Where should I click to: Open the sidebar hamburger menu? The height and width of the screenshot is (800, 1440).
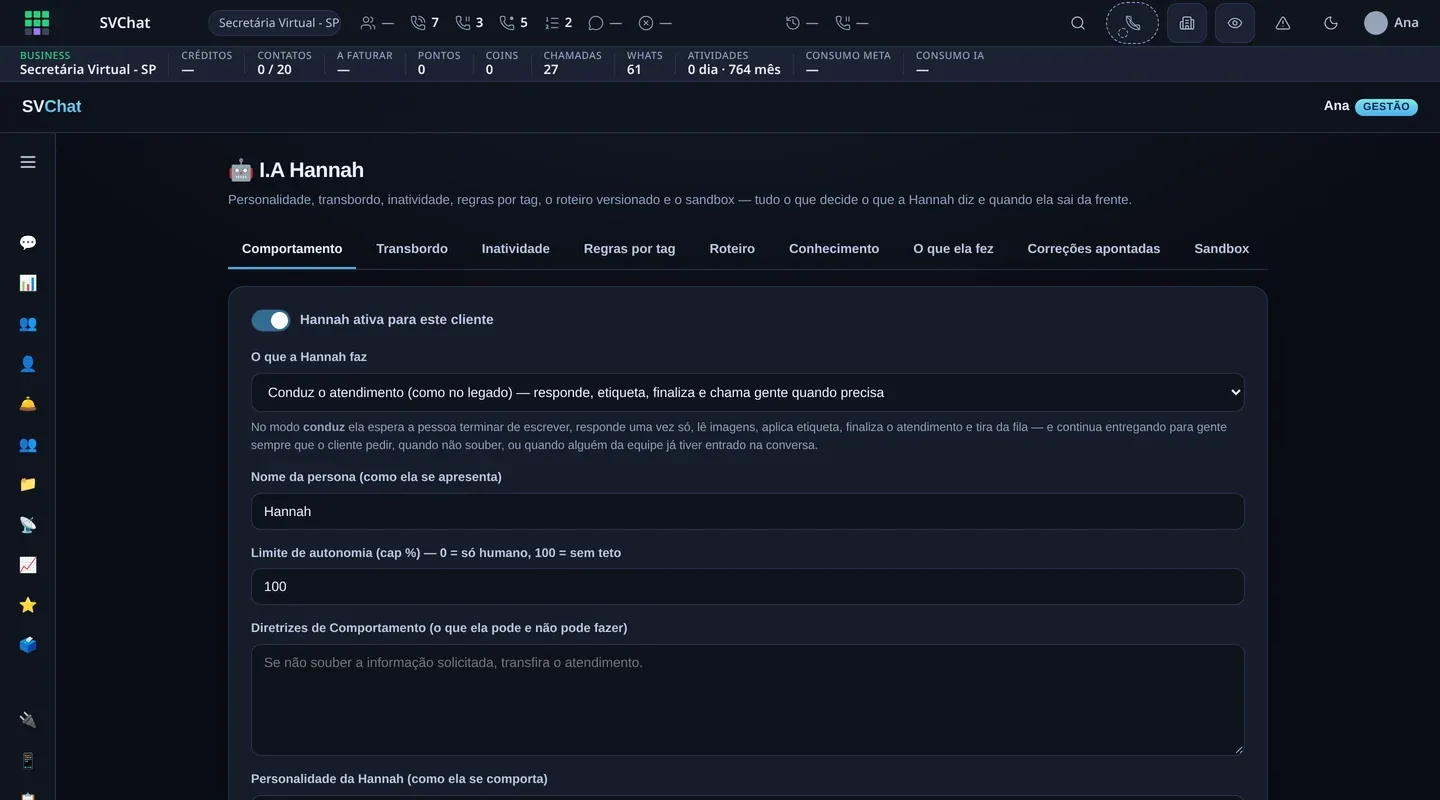point(28,162)
